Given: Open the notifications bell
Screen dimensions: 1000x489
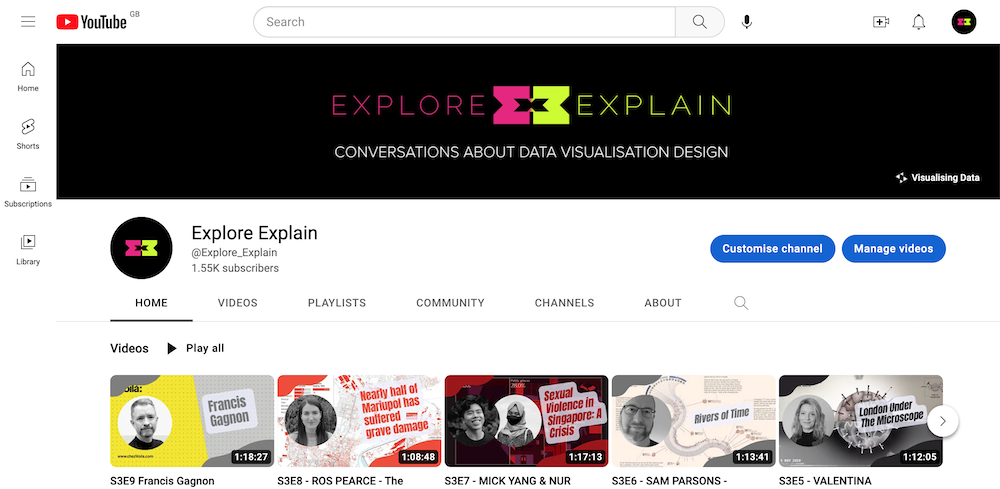Looking at the screenshot, I should (x=918, y=22).
